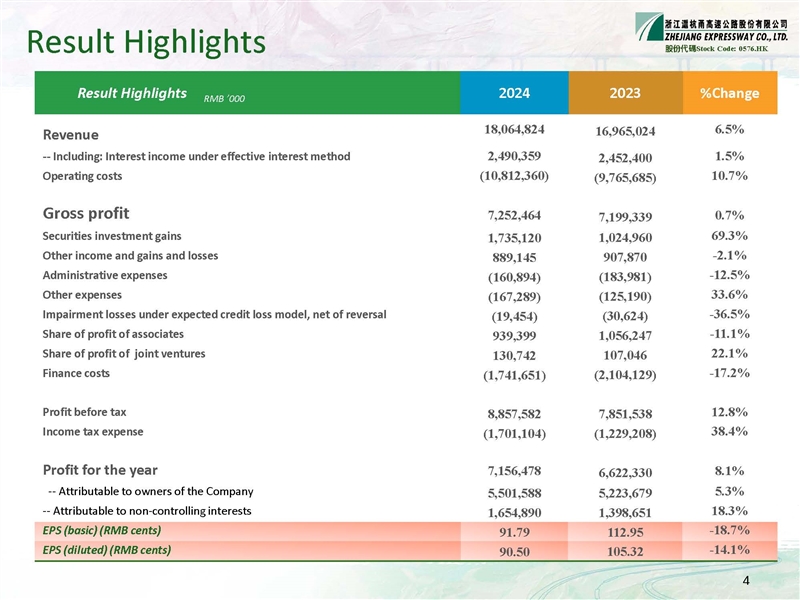Click the EPS (basic) row label
800x600 pixels.
coord(102,529)
